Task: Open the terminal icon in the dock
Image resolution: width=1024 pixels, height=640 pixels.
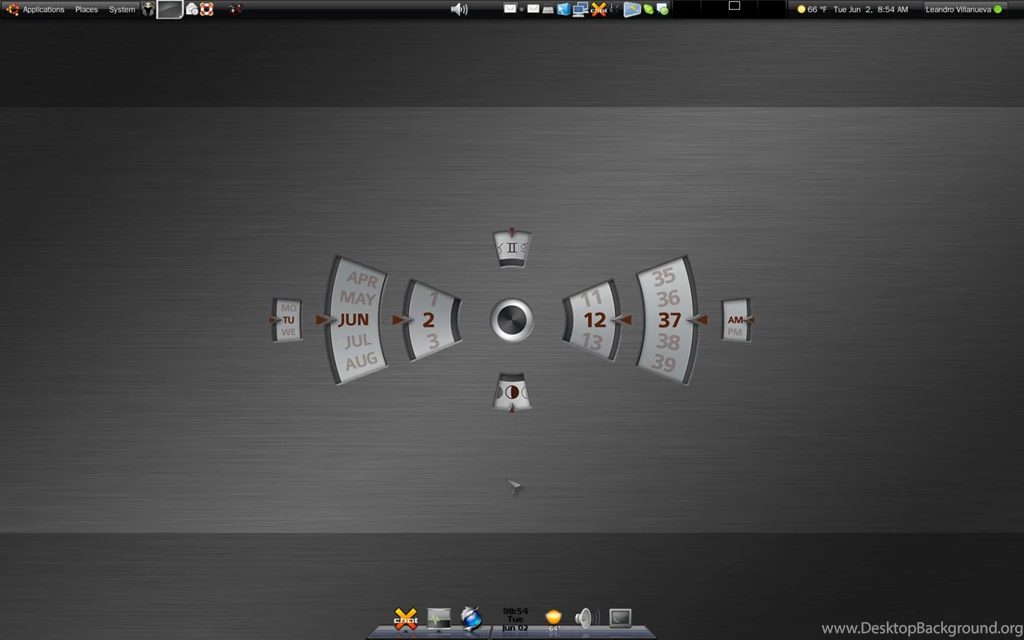Action: pos(620,618)
